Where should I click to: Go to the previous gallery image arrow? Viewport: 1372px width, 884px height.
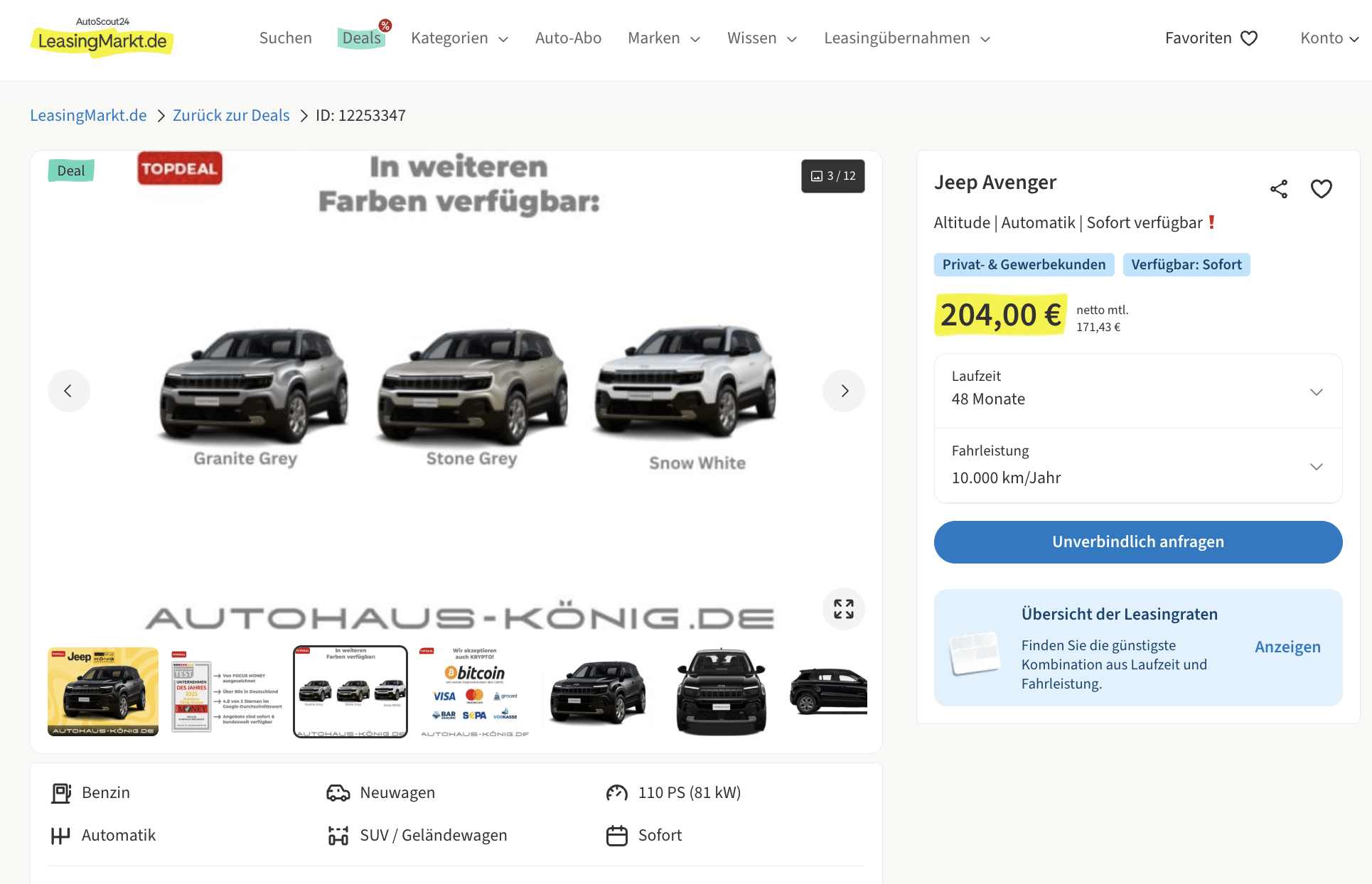click(68, 391)
